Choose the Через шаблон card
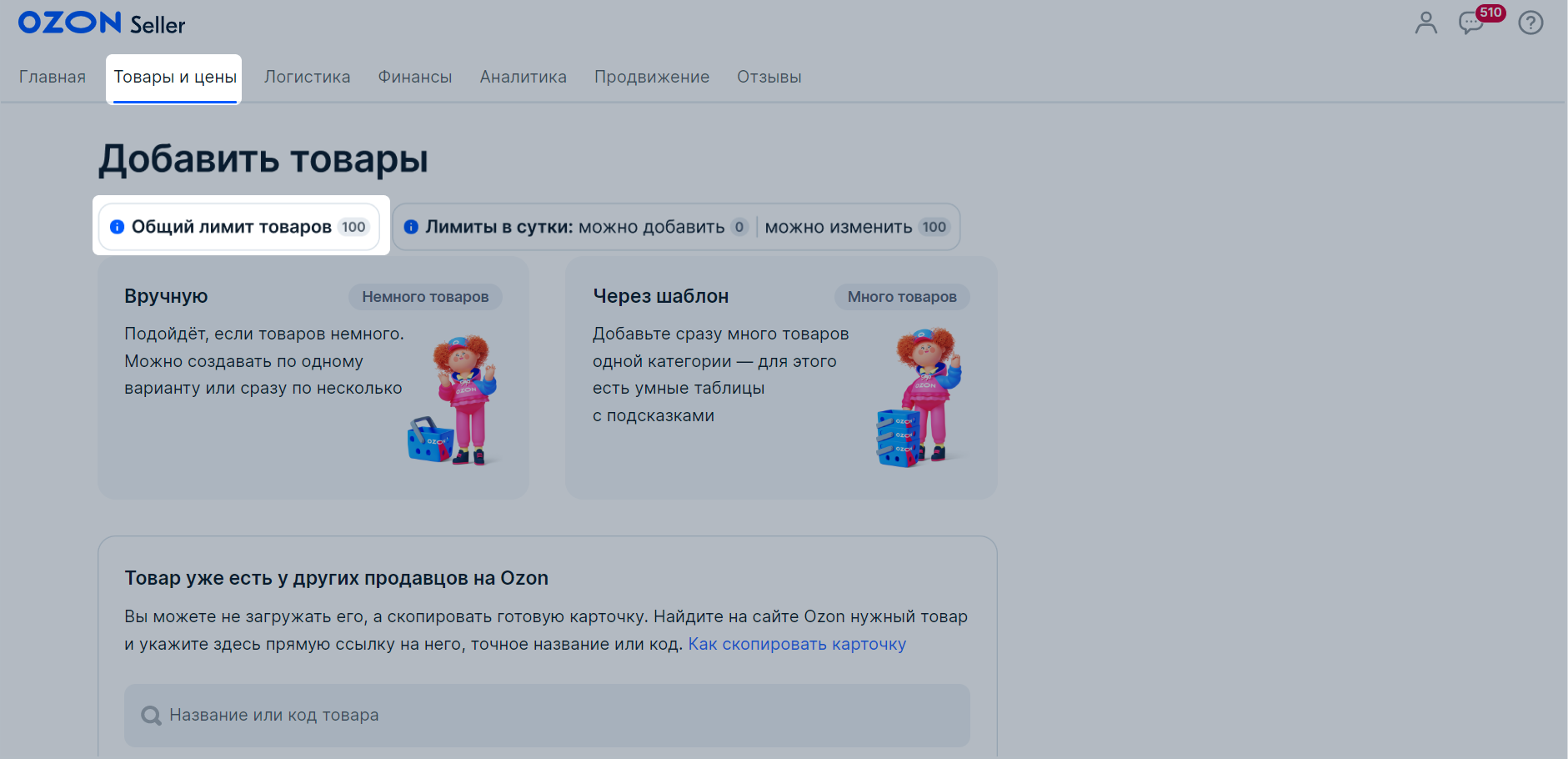The height and width of the screenshot is (759, 1568). click(781, 378)
